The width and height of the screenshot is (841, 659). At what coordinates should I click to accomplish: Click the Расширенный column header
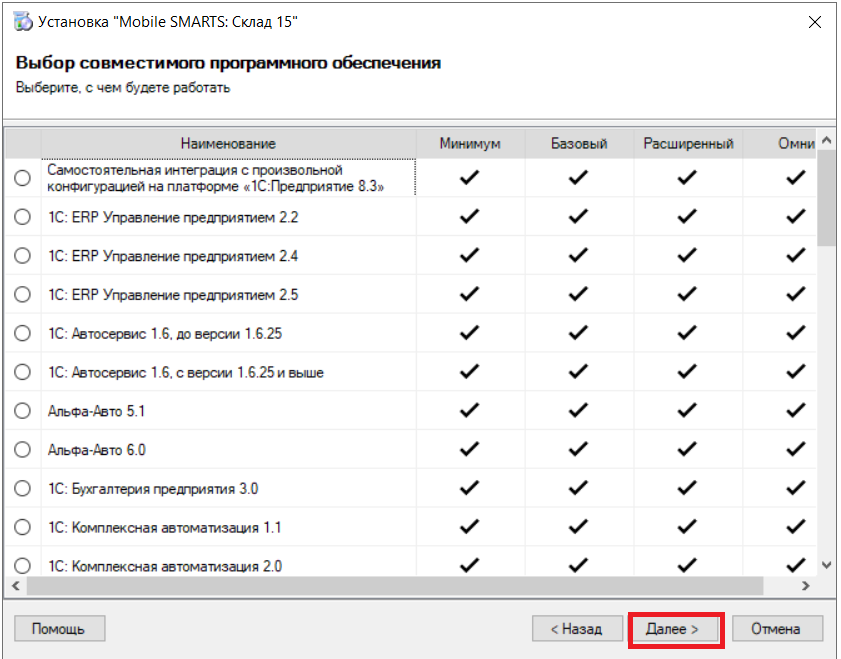[688, 143]
